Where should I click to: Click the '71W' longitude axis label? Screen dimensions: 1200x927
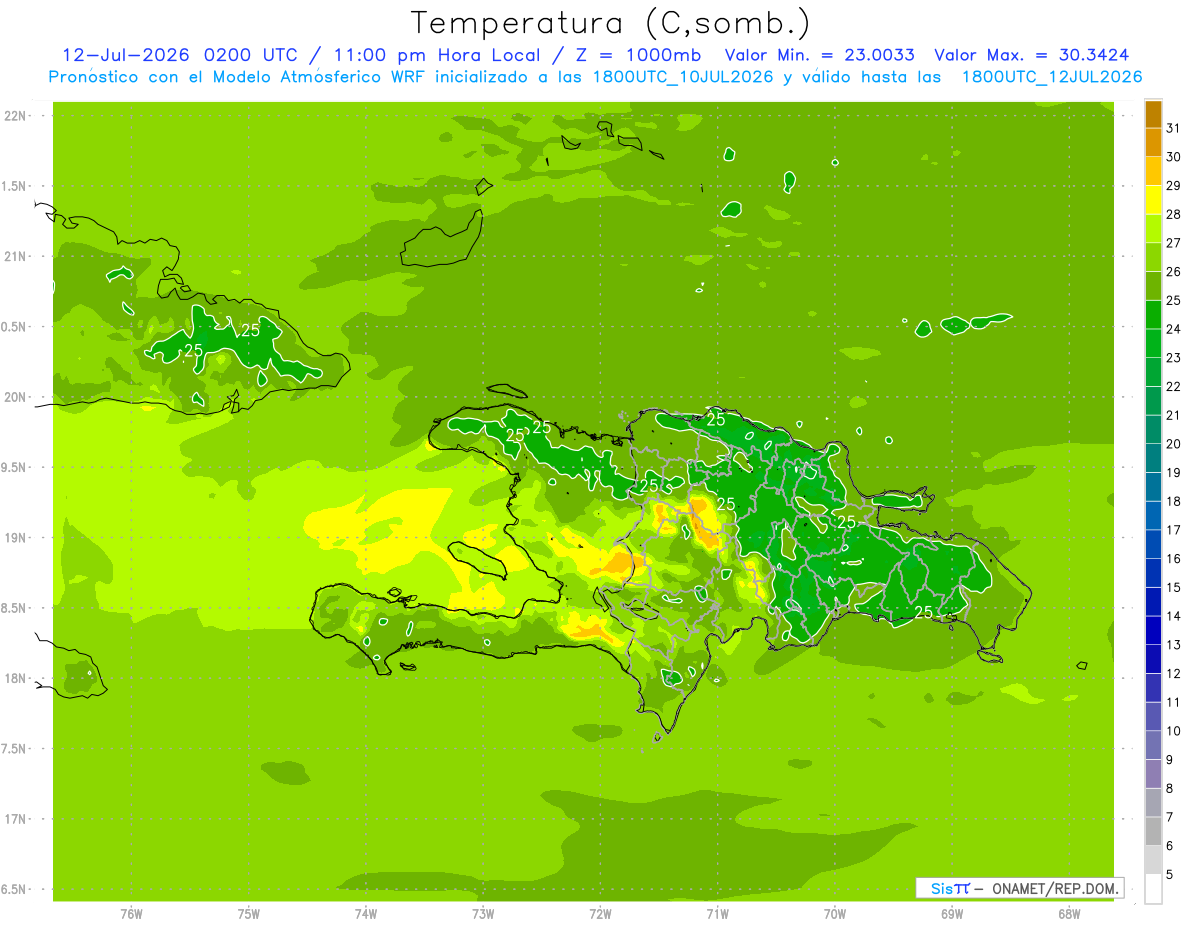pyautogui.click(x=717, y=914)
